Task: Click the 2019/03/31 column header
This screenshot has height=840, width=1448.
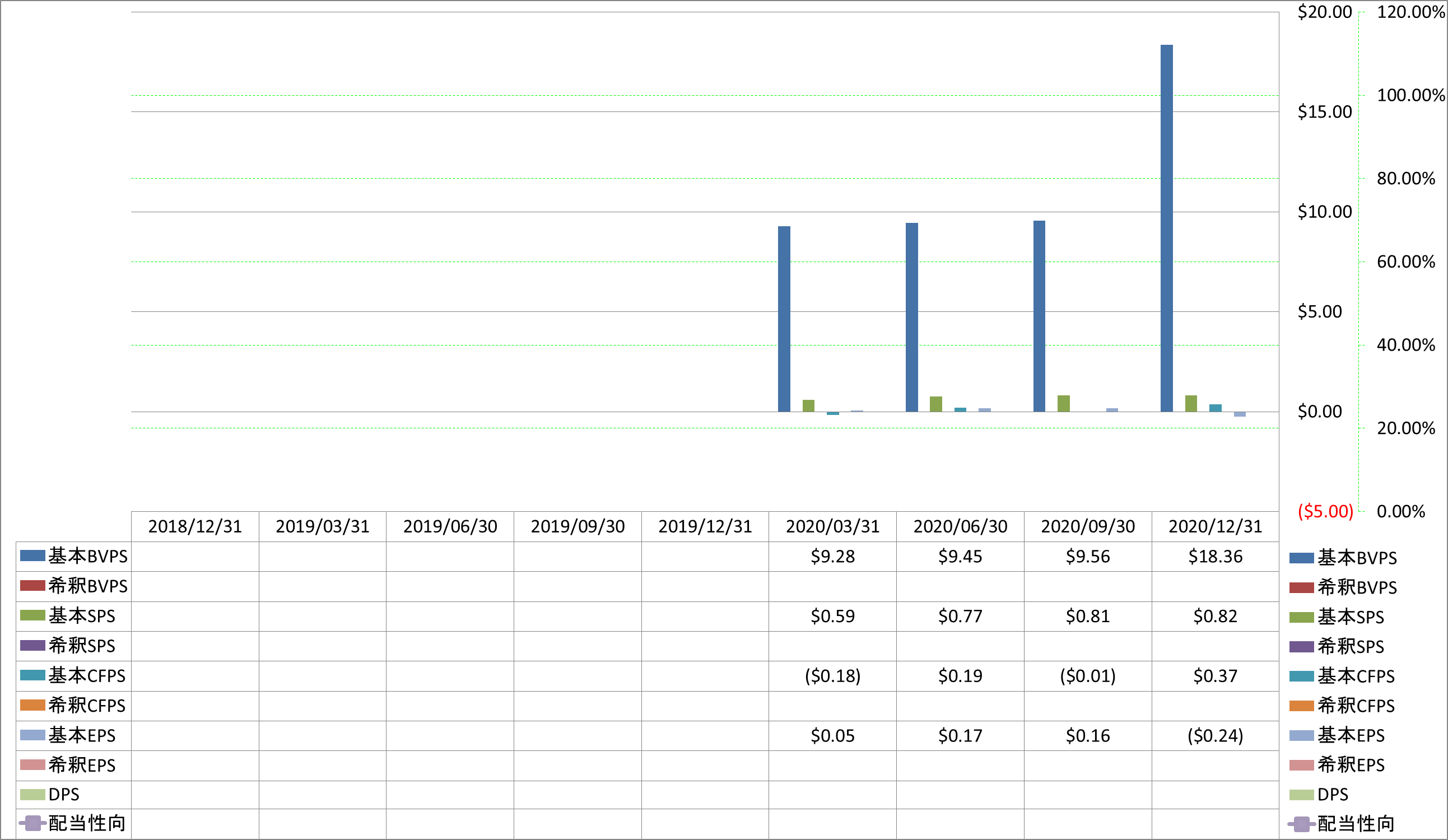Action: 322,526
